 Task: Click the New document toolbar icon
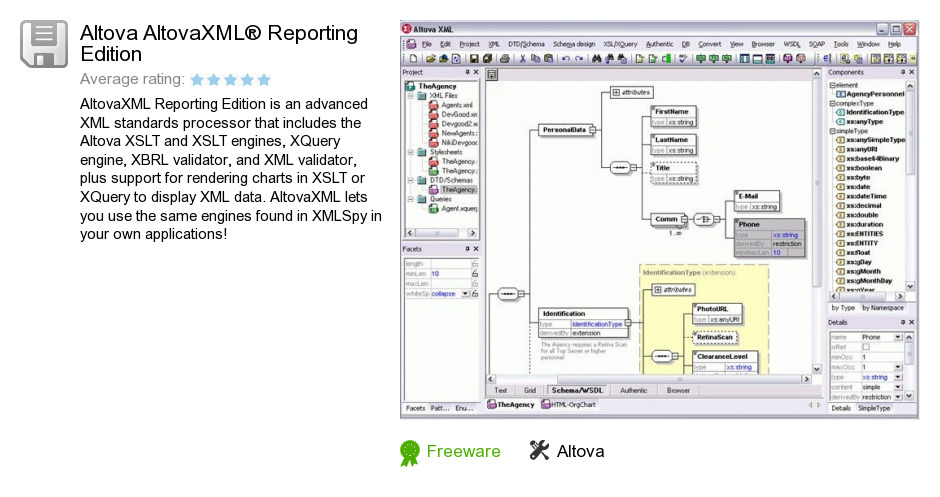pyautogui.click(x=414, y=59)
